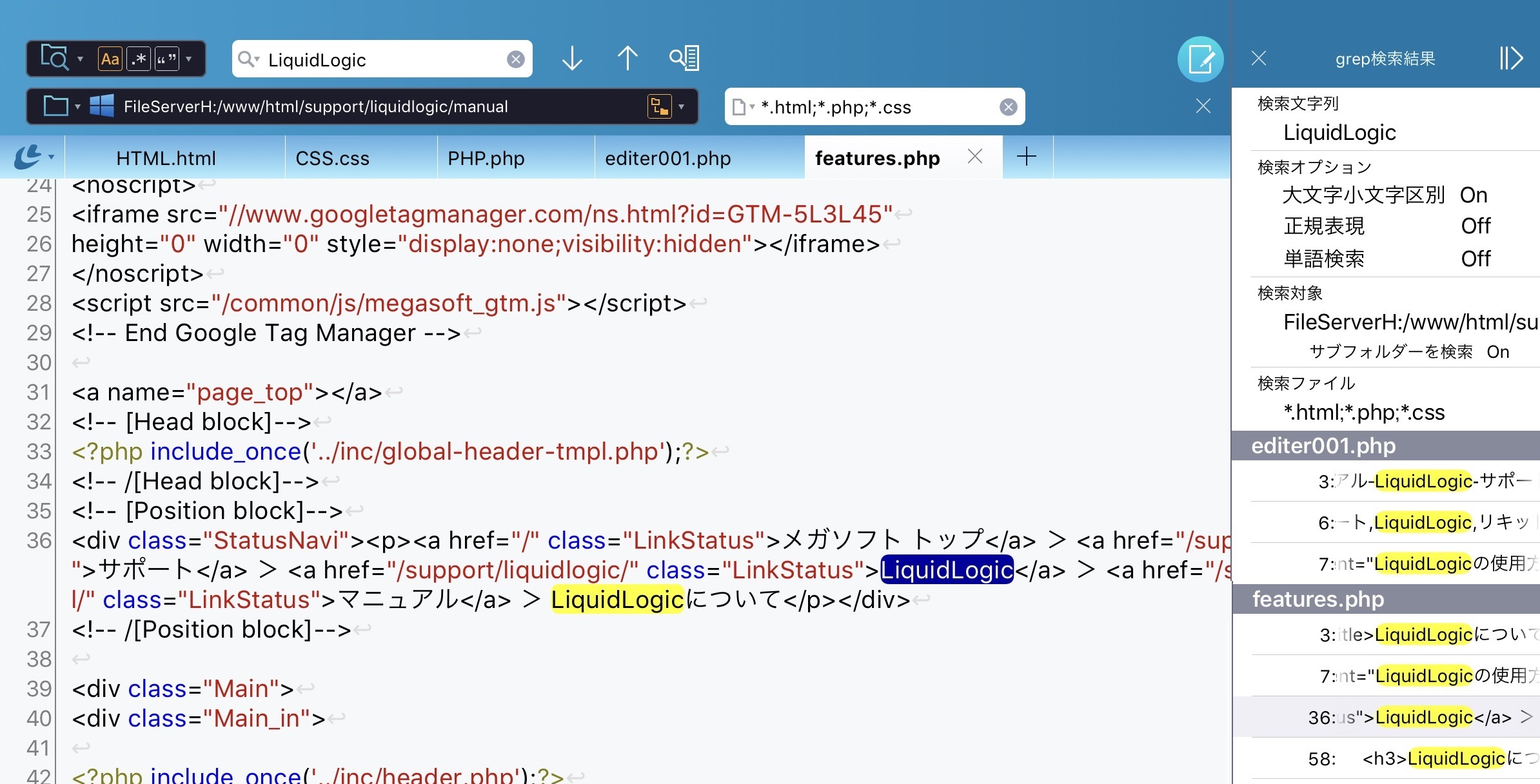Clear the LiquidLogic search field
Image resolution: width=1540 pixels, height=784 pixels.
click(515, 59)
